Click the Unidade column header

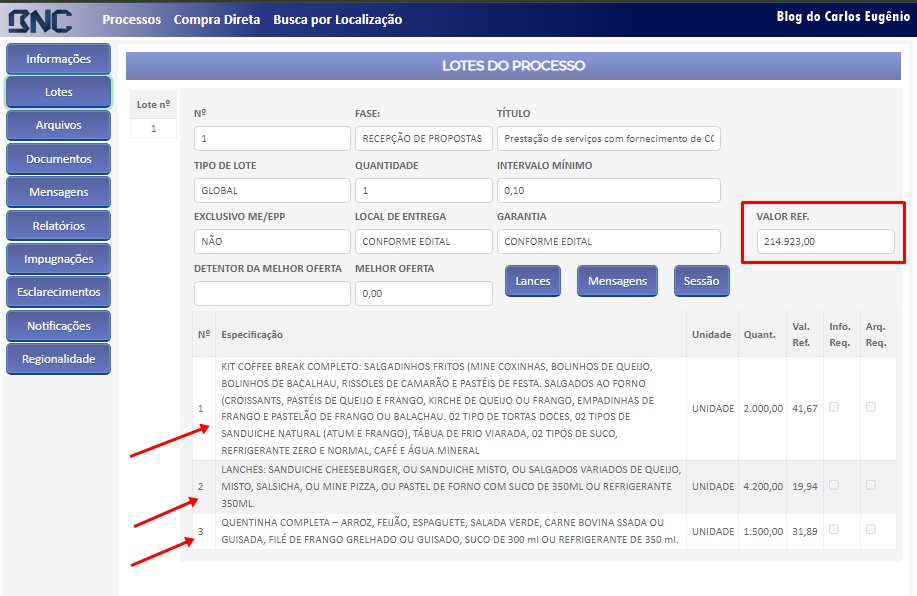click(711, 335)
